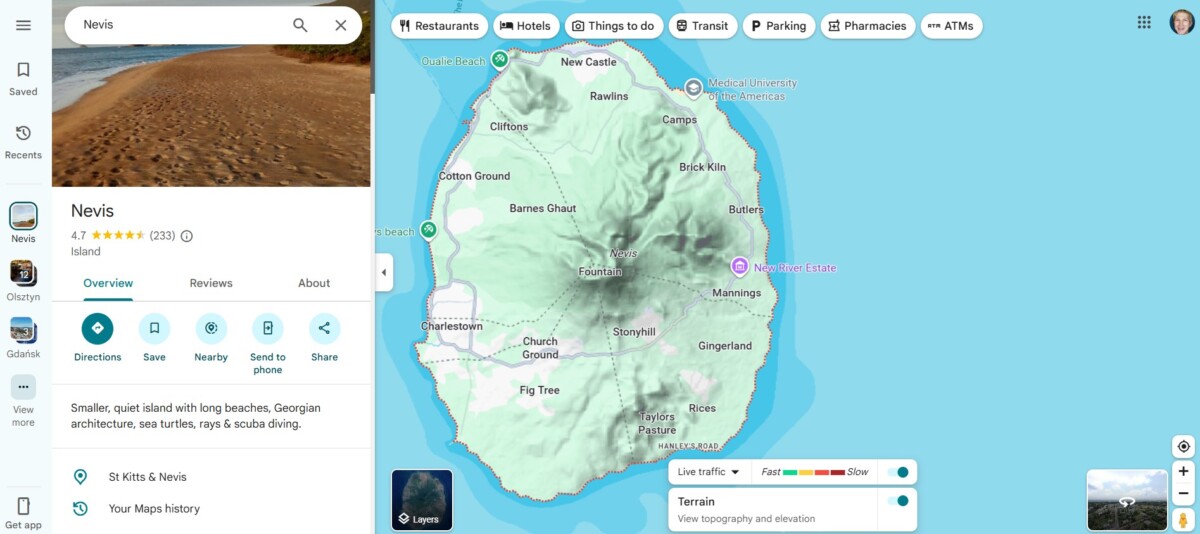Click St Kitts & Nevis location row
1200x534 pixels.
[x=211, y=477]
